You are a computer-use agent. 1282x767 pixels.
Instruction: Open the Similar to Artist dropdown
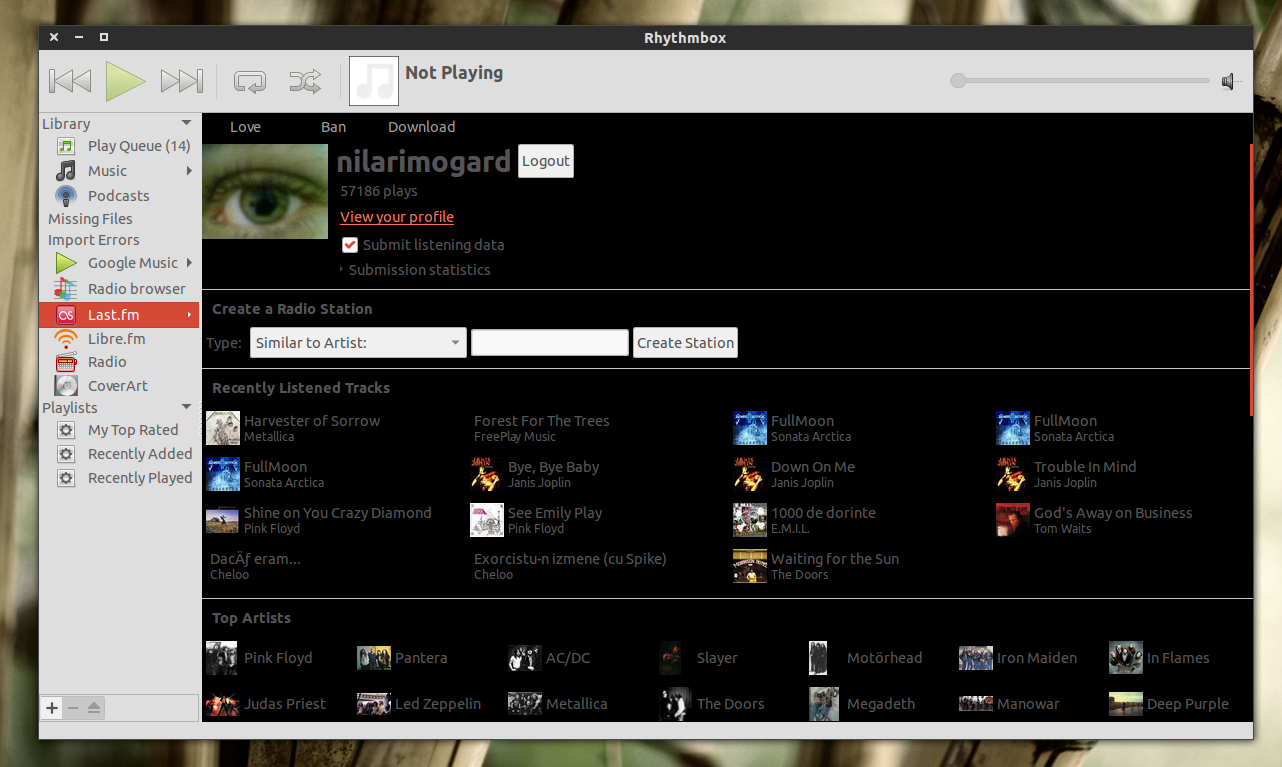coord(358,343)
